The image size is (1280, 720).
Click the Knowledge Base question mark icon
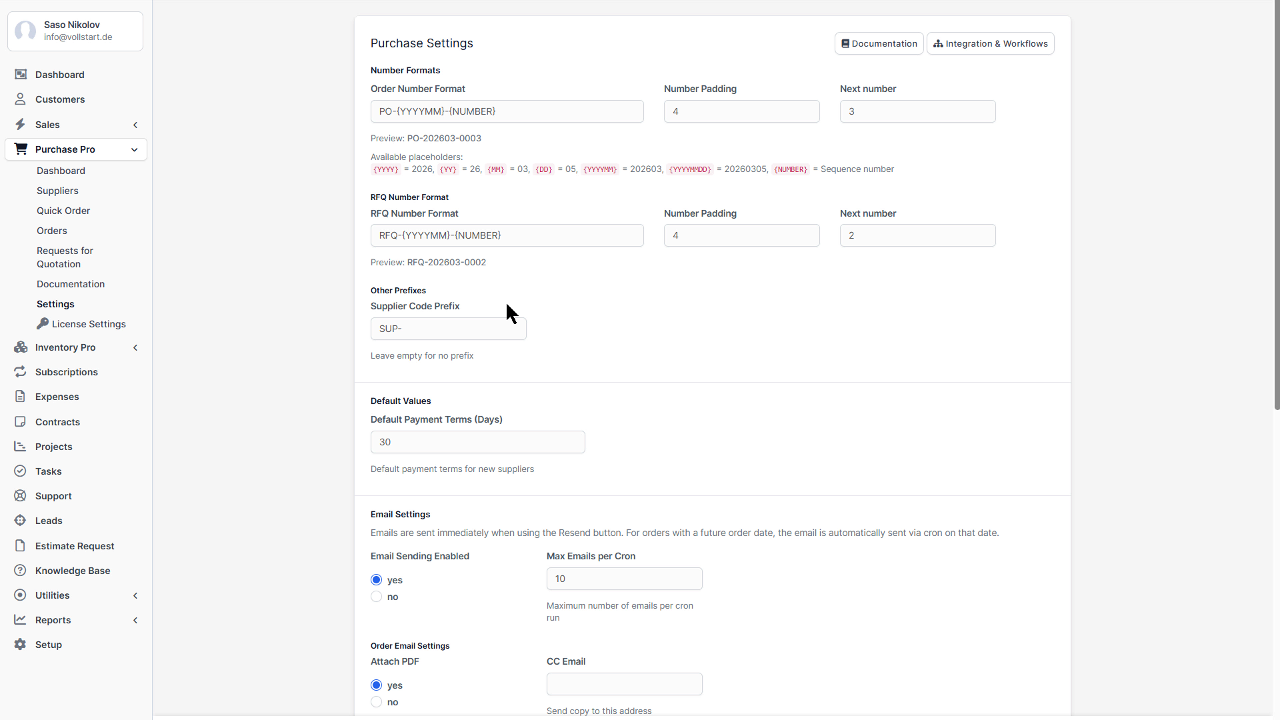[20, 570]
